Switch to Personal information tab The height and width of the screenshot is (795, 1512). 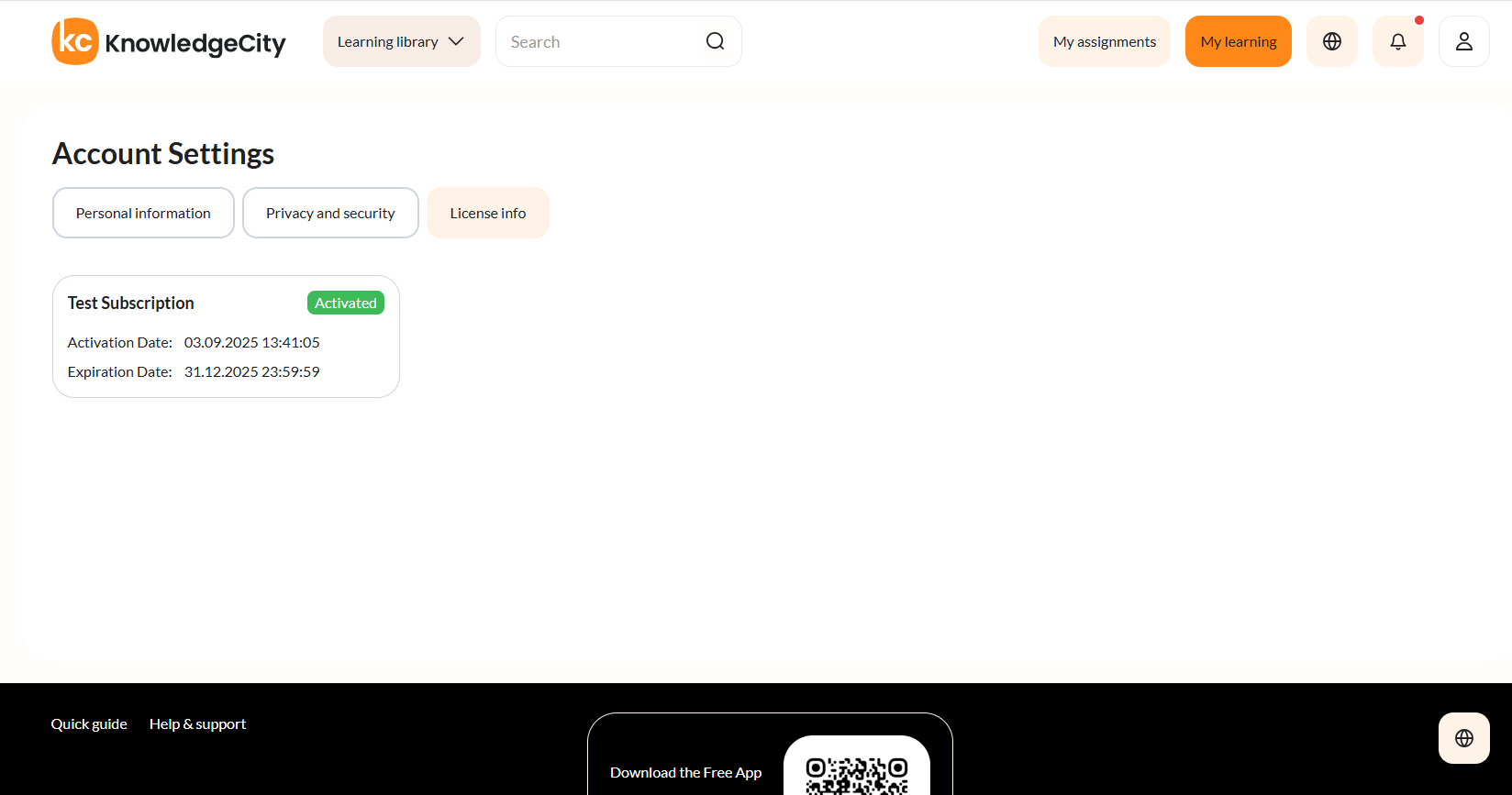pyautogui.click(x=143, y=213)
